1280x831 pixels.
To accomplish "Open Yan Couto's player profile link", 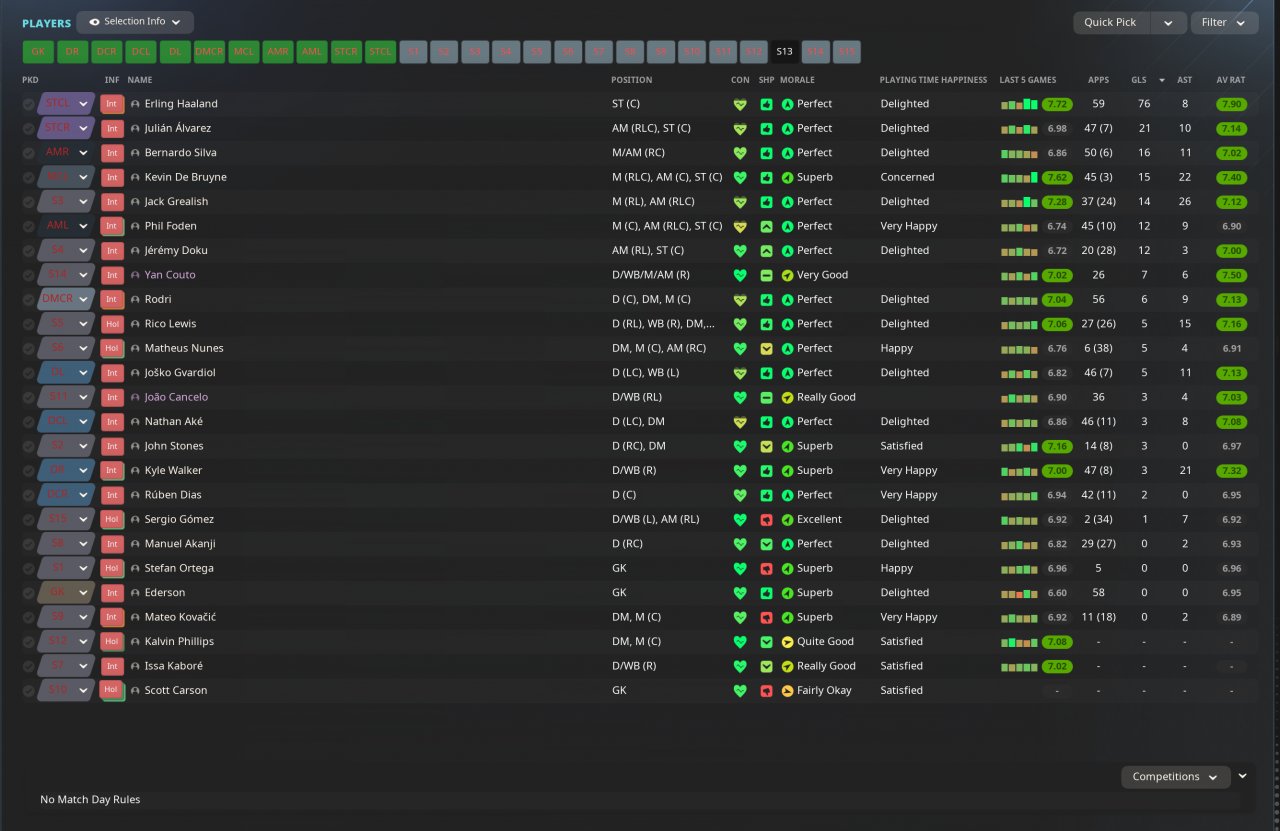I will [170, 275].
